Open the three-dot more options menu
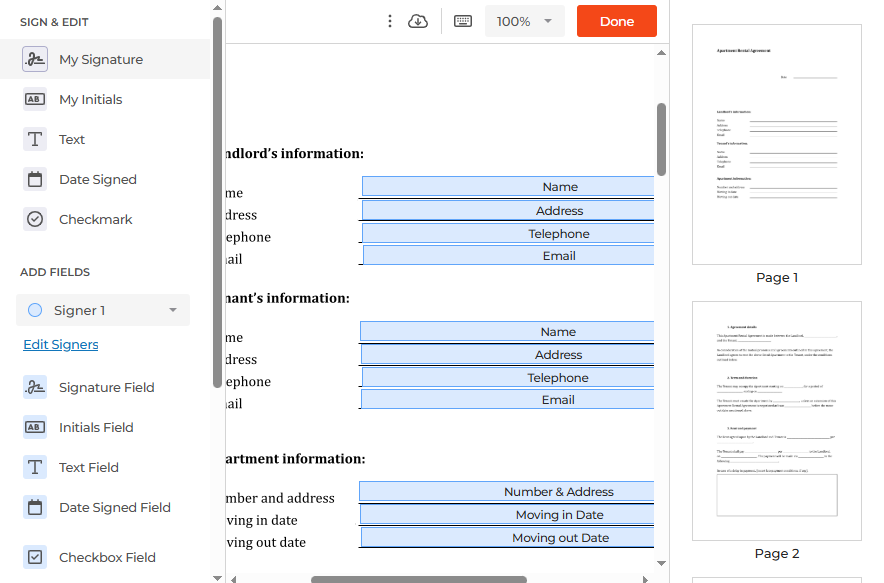The image size is (884, 583). coord(390,21)
